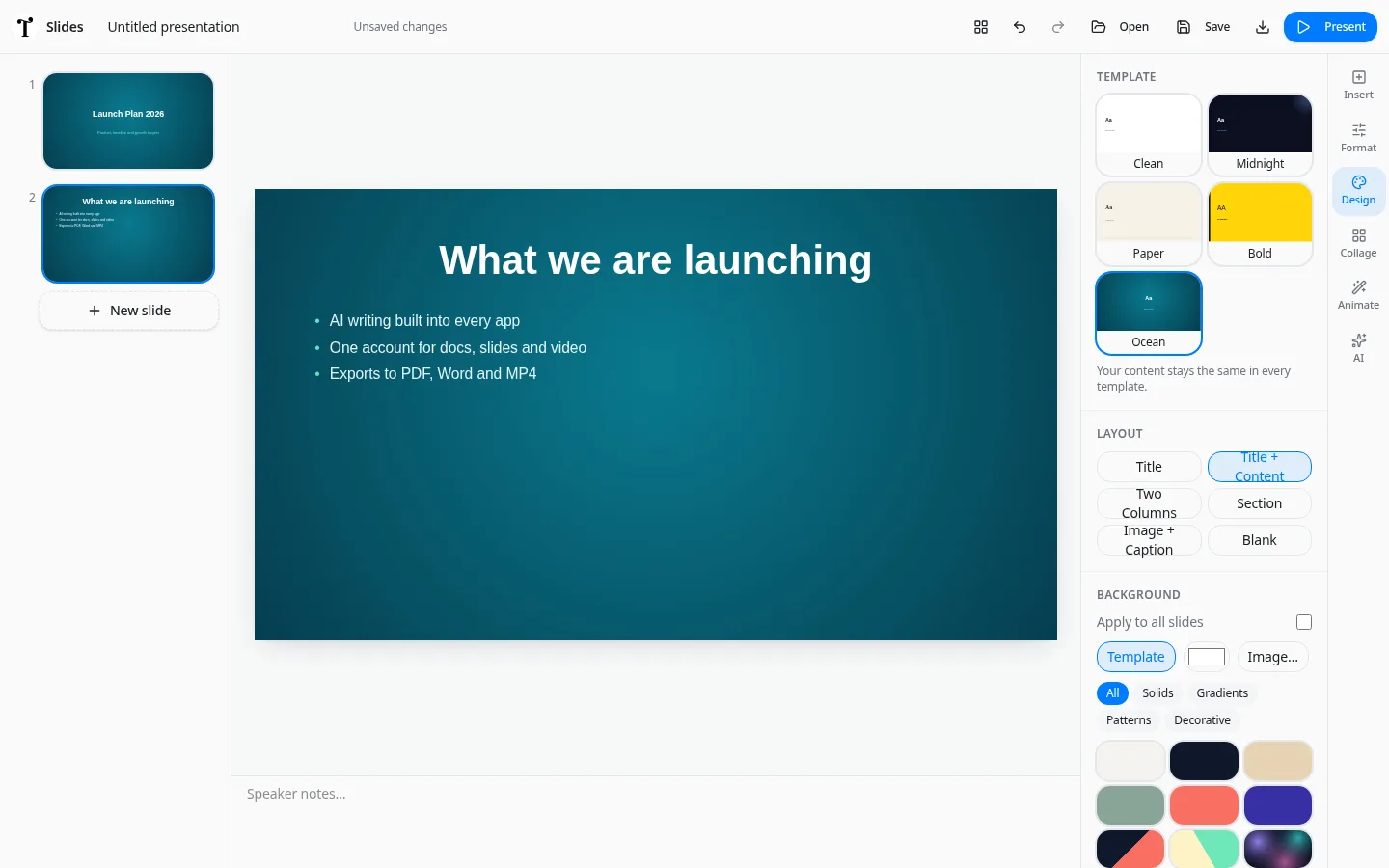Undo the last change

pos(1020,27)
